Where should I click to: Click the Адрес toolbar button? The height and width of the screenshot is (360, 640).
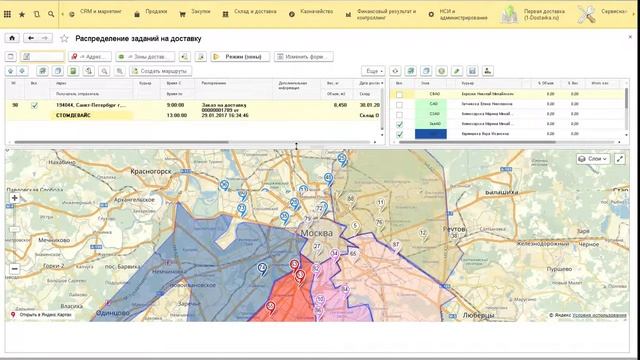coord(90,56)
